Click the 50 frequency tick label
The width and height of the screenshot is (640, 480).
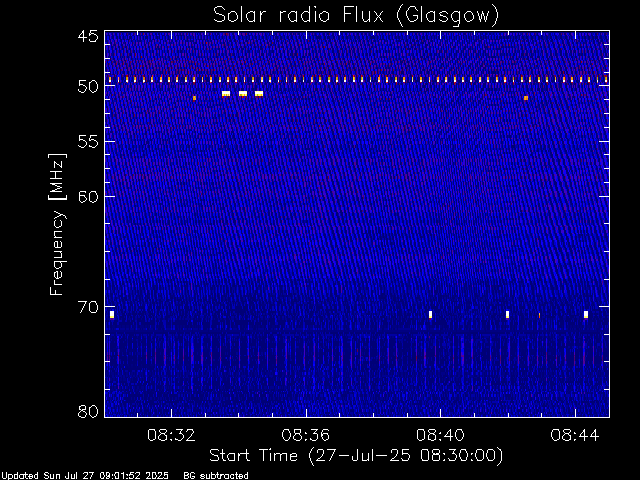88,87
